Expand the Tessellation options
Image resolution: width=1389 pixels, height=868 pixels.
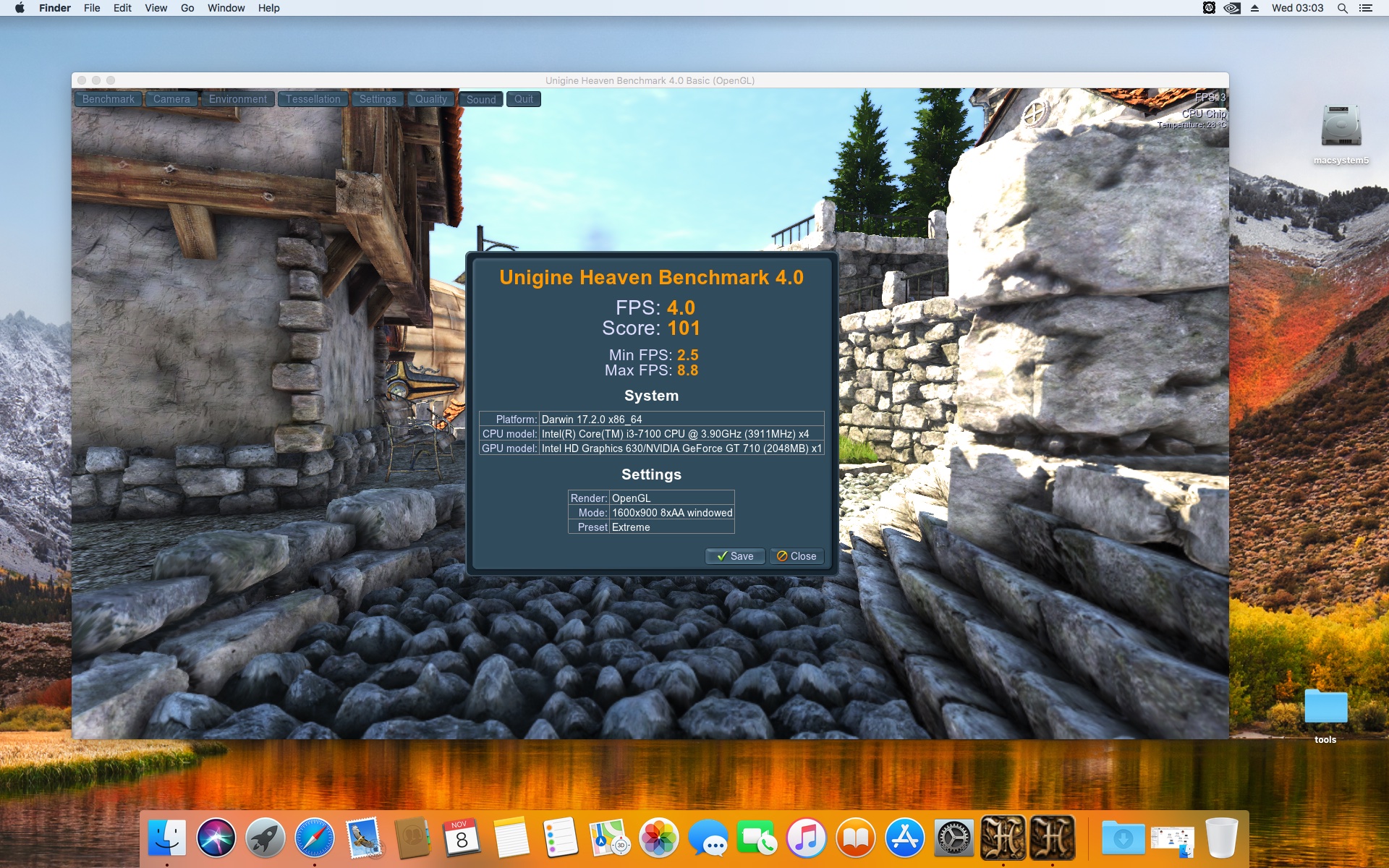(313, 99)
